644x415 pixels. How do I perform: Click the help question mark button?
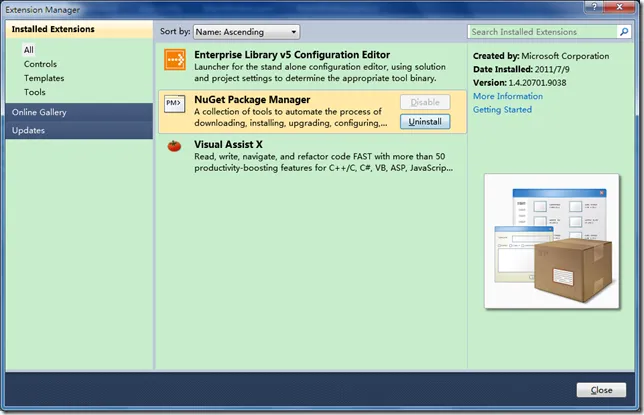click(x=595, y=7)
